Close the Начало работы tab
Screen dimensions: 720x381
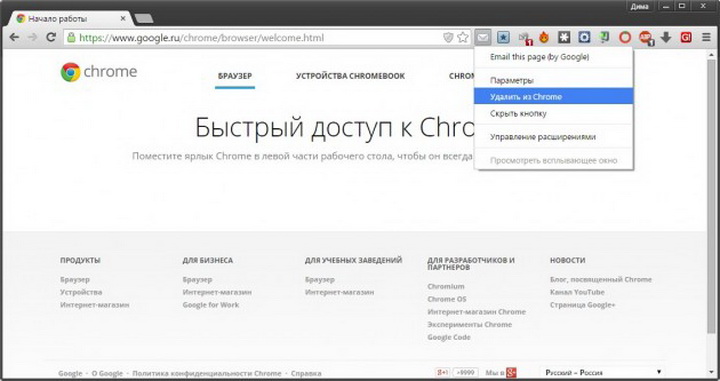coord(123,19)
